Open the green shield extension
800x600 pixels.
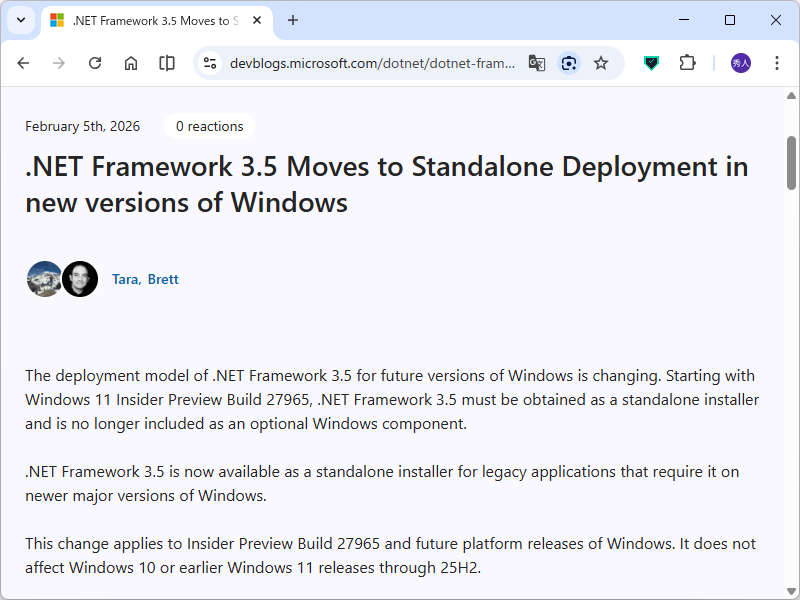651,63
